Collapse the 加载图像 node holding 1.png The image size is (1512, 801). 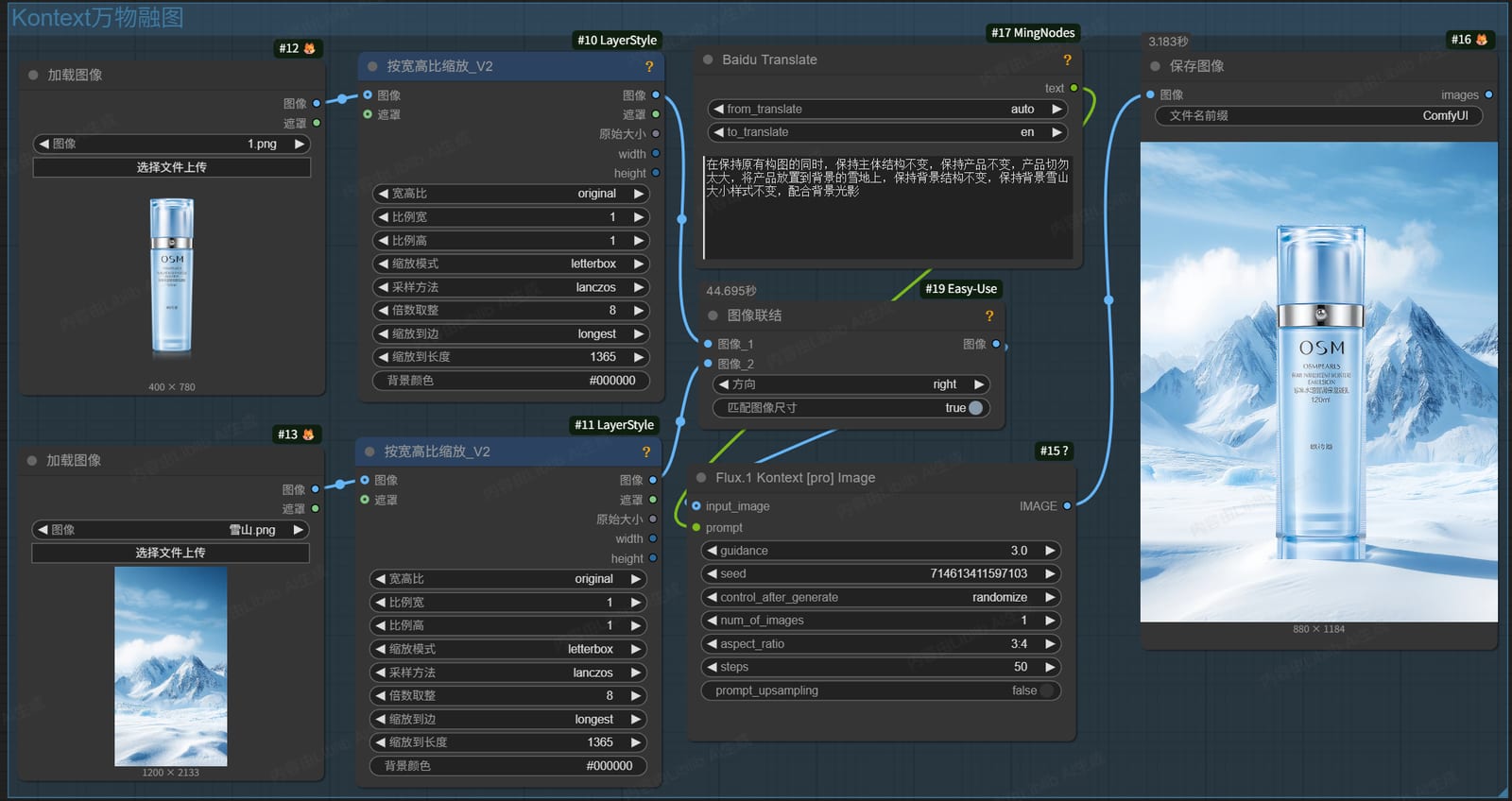pyautogui.click(x=33, y=75)
